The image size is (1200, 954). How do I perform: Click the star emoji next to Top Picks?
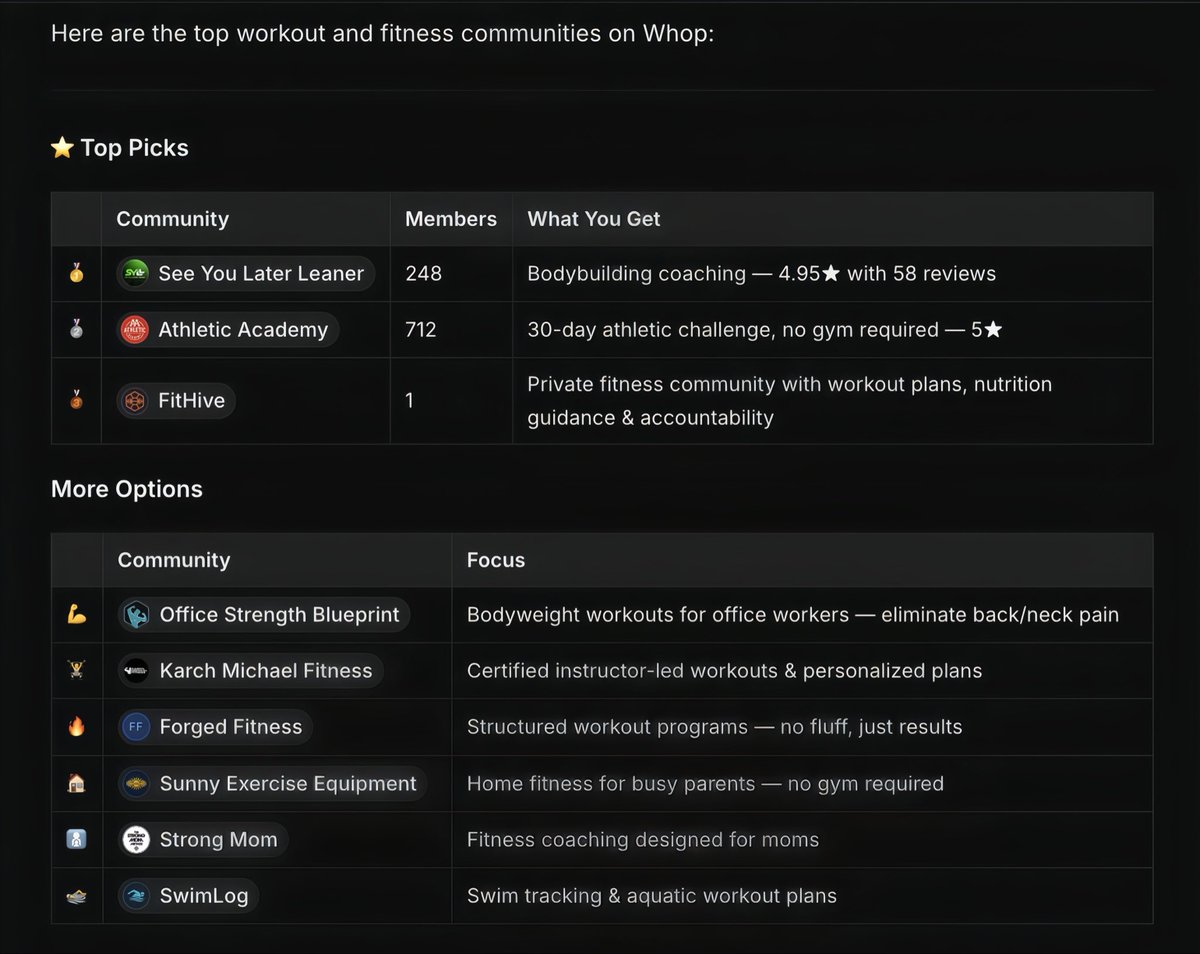click(x=62, y=148)
